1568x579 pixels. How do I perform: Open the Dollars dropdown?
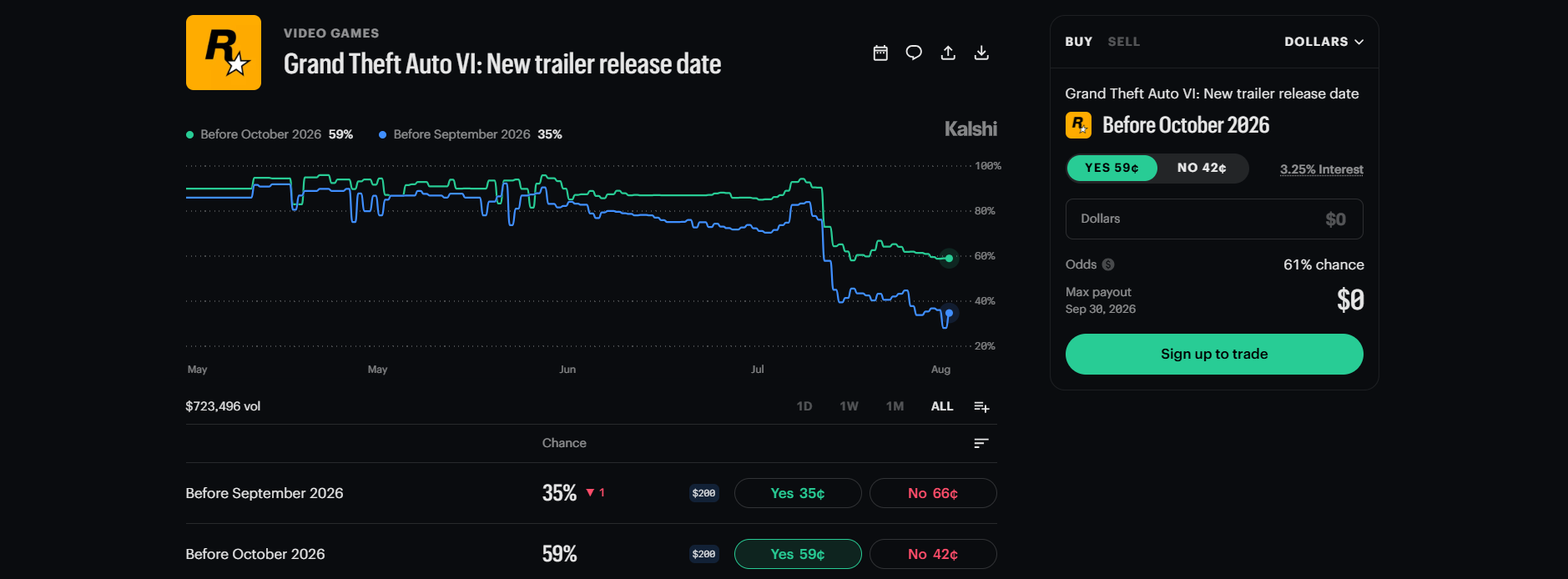1324,42
